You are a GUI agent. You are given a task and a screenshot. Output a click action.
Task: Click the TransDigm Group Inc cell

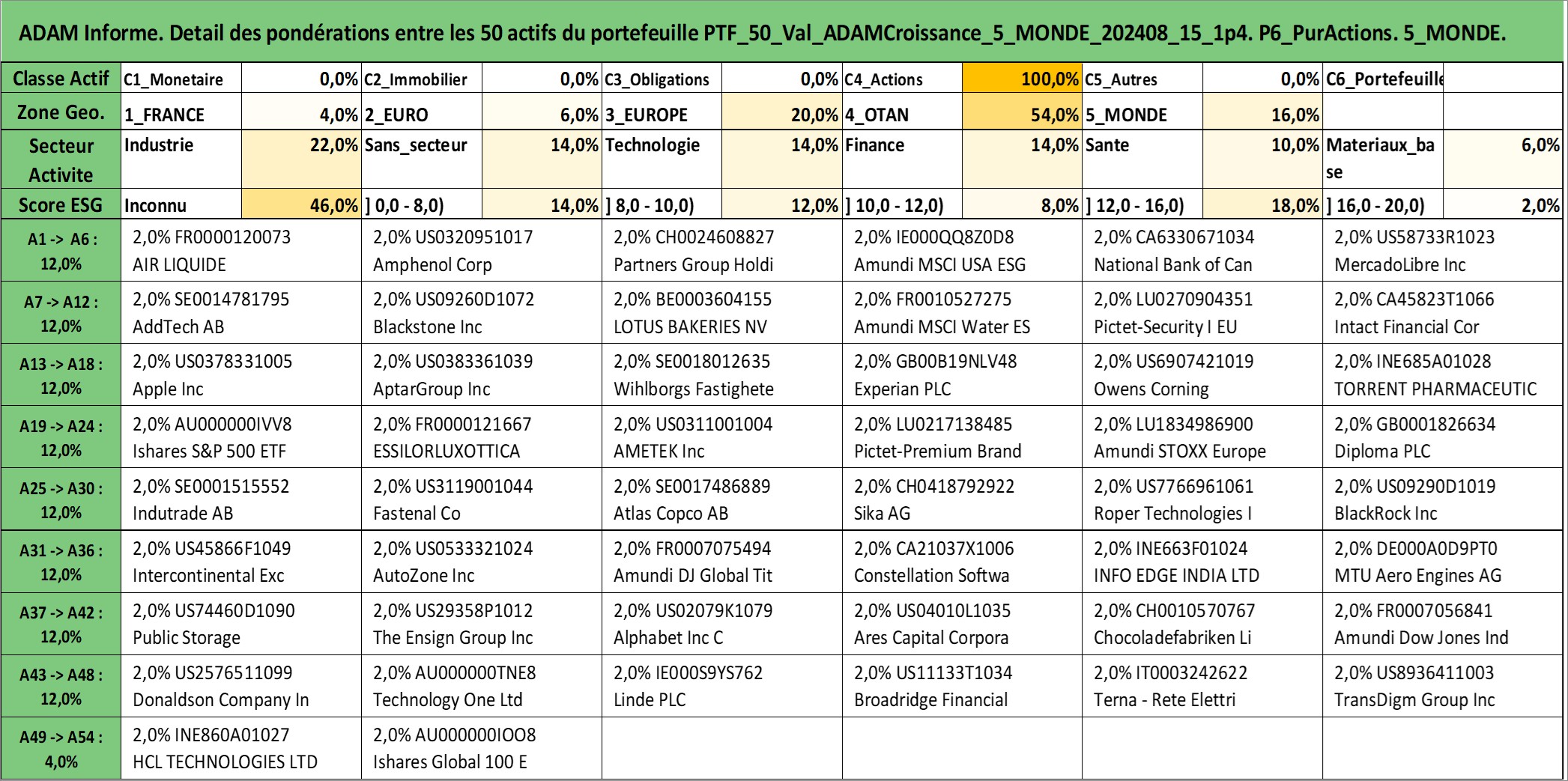point(1443,686)
